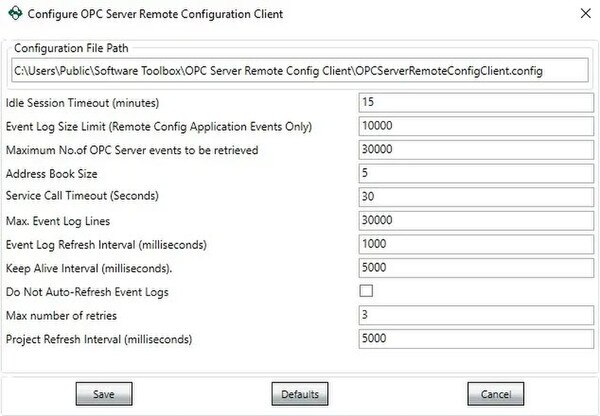600x416 pixels.
Task: Click the 'Project Refresh Interval (milliseconds)' label
Action: (x=99, y=339)
